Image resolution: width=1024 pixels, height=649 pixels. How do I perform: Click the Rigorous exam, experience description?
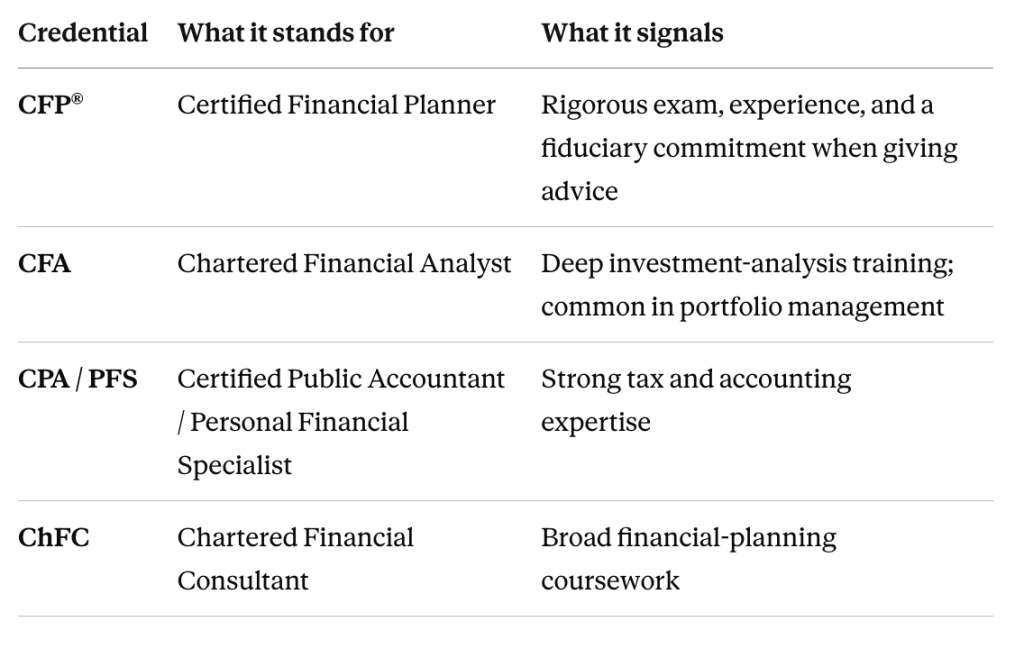click(749, 148)
